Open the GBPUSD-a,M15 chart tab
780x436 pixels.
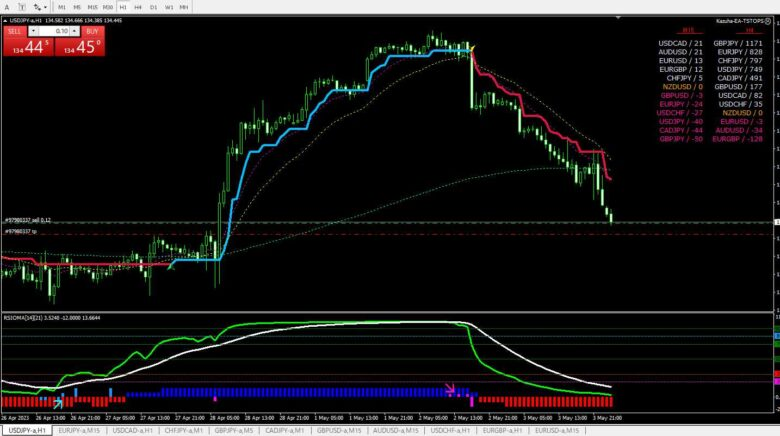pos(339,430)
